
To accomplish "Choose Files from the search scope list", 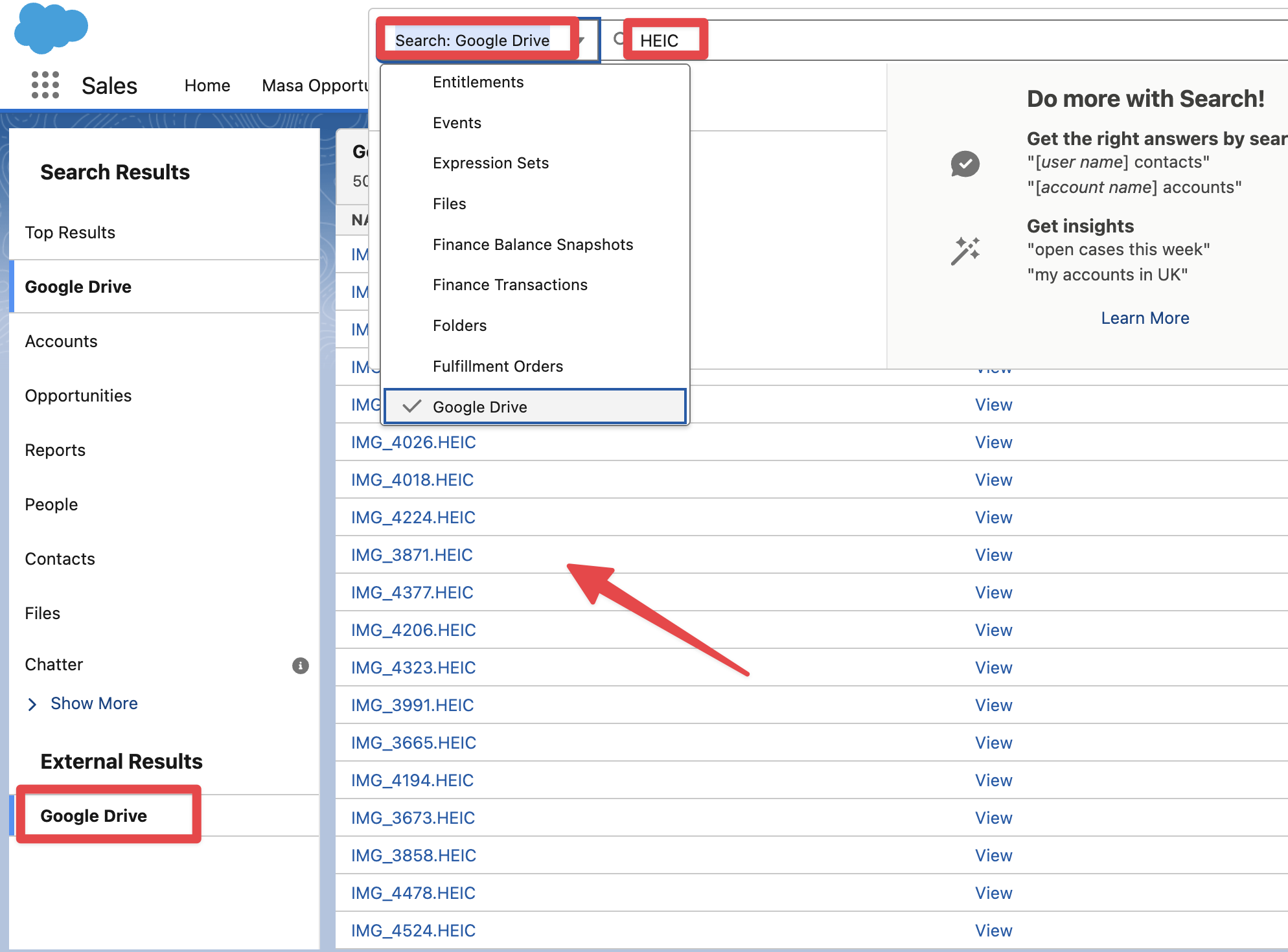I will point(449,204).
